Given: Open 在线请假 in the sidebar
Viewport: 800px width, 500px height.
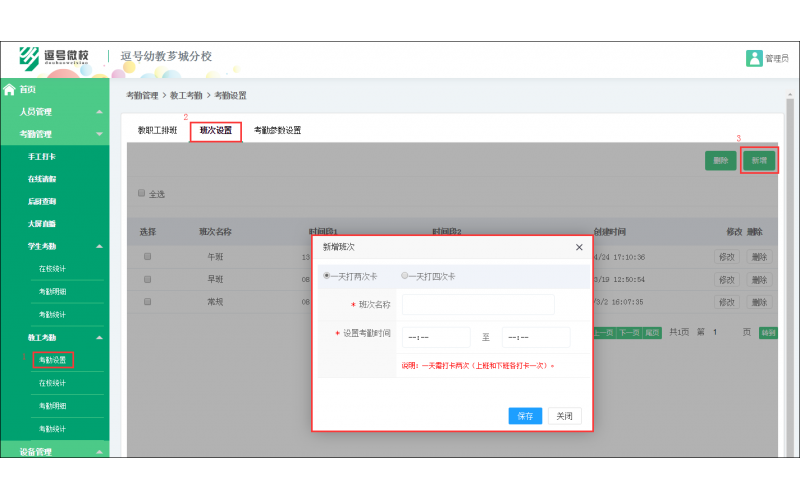Looking at the screenshot, I should pos(42,179).
